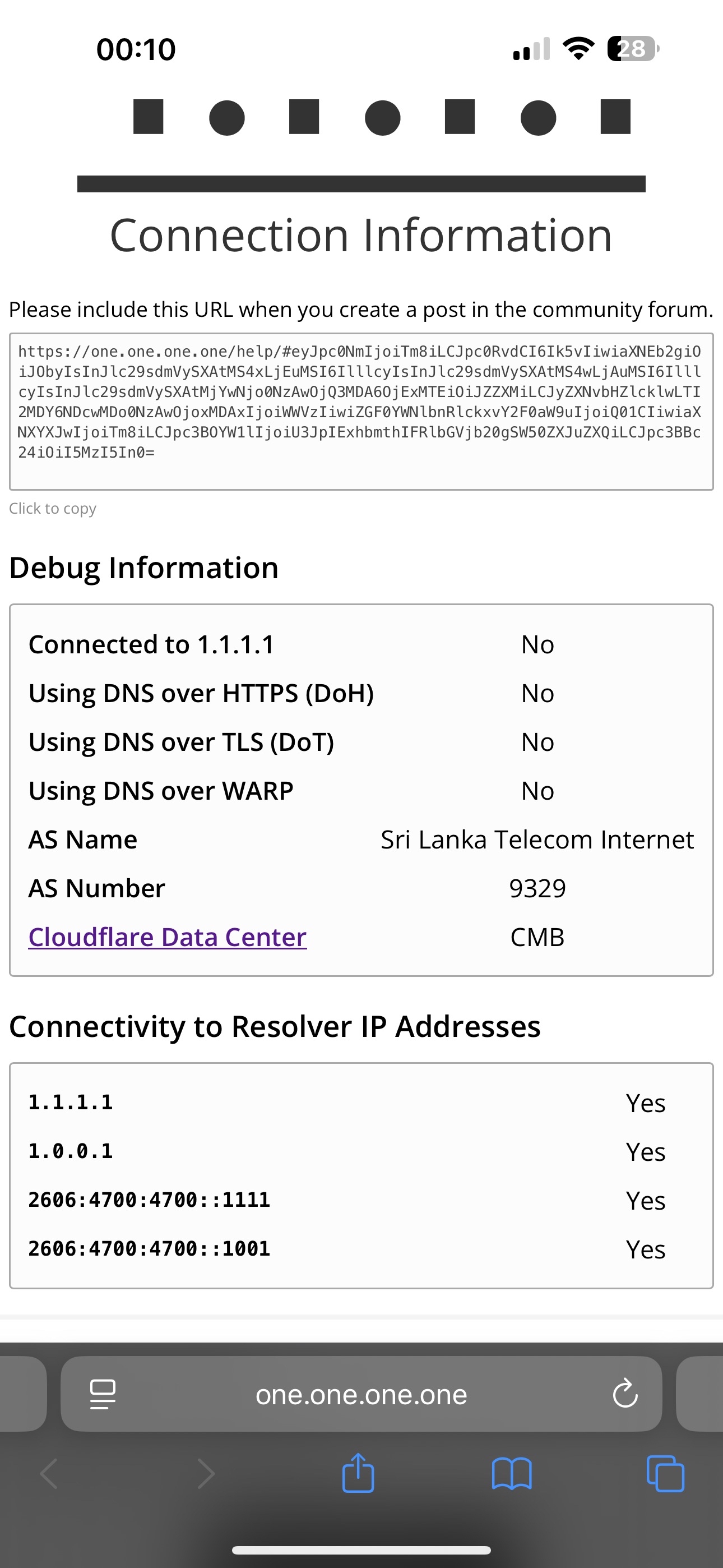Open the bookmarks book icon

click(511, 1474)
